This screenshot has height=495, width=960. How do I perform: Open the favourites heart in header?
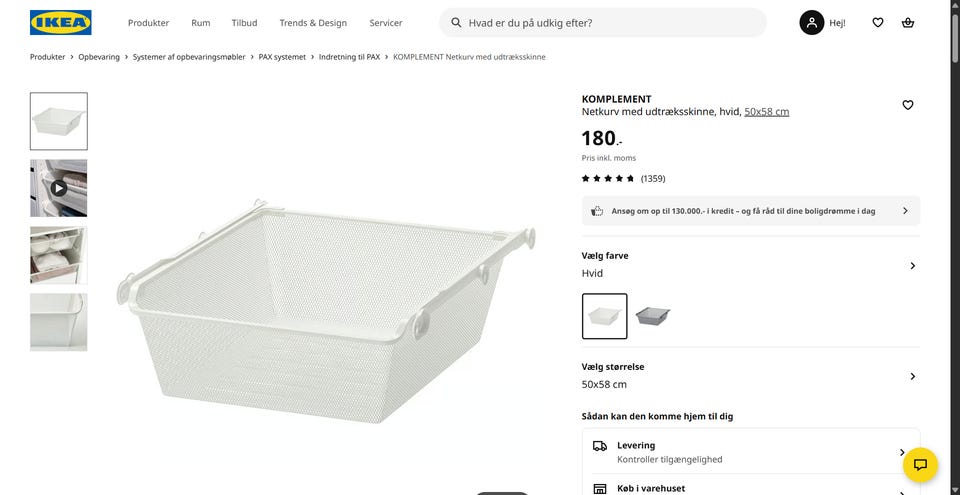pos(877,22)
